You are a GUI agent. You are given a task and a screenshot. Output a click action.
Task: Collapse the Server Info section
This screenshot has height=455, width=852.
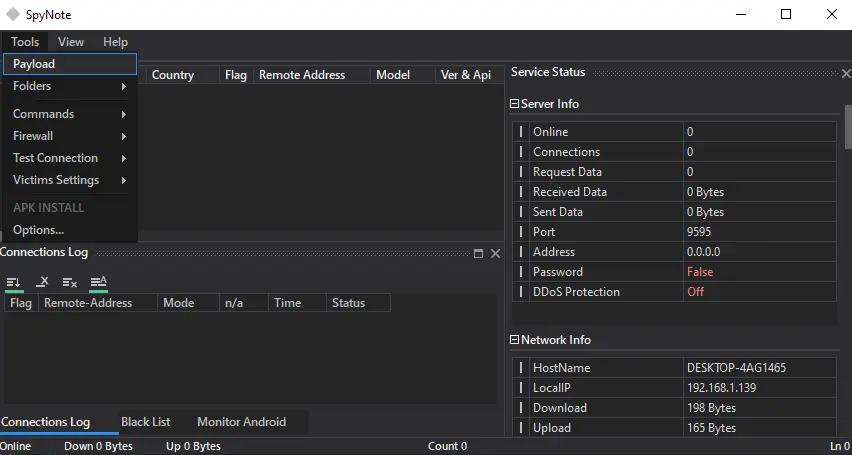[x=515, y=104]
